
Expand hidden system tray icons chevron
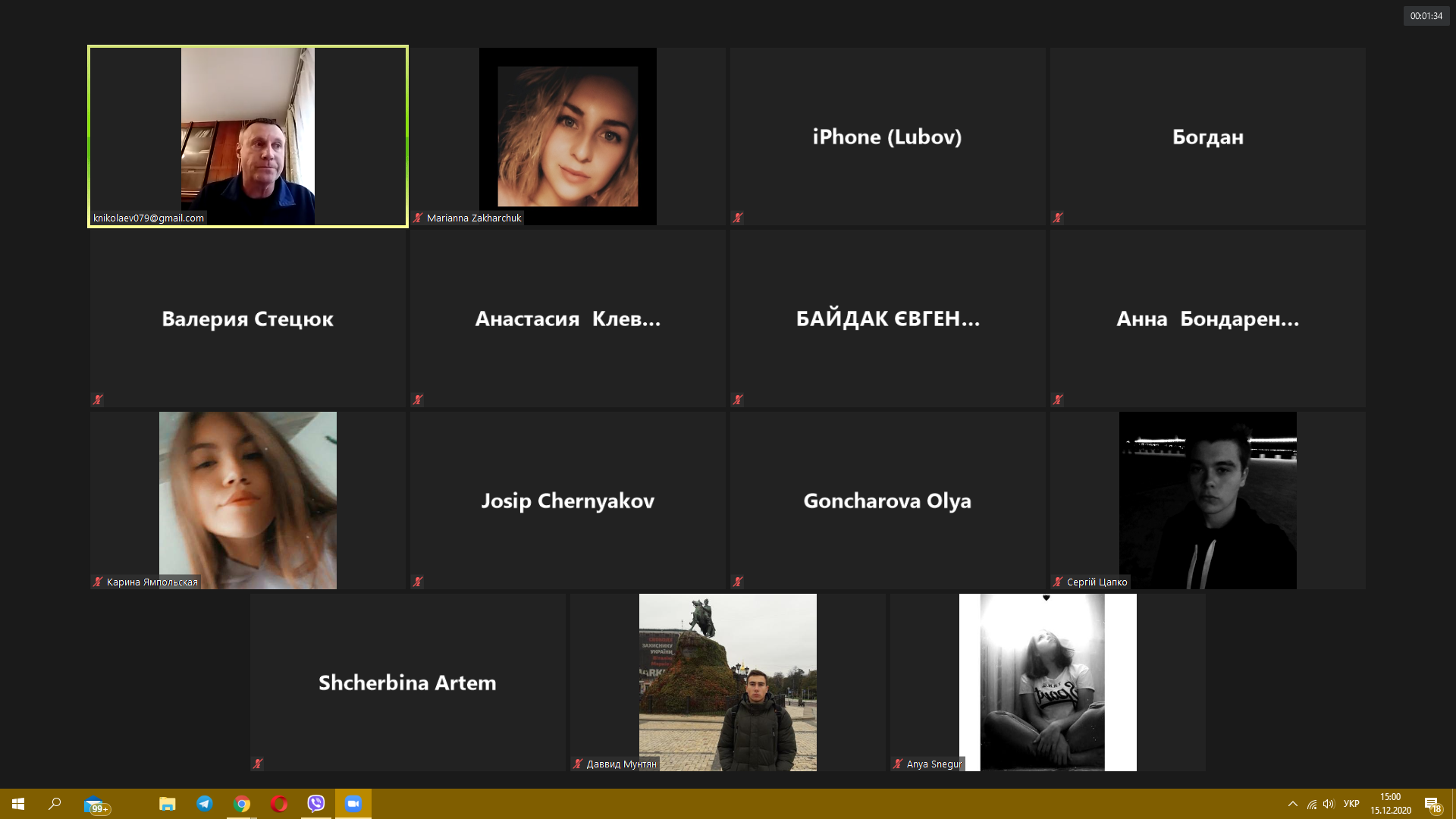tap(1293, 804)
